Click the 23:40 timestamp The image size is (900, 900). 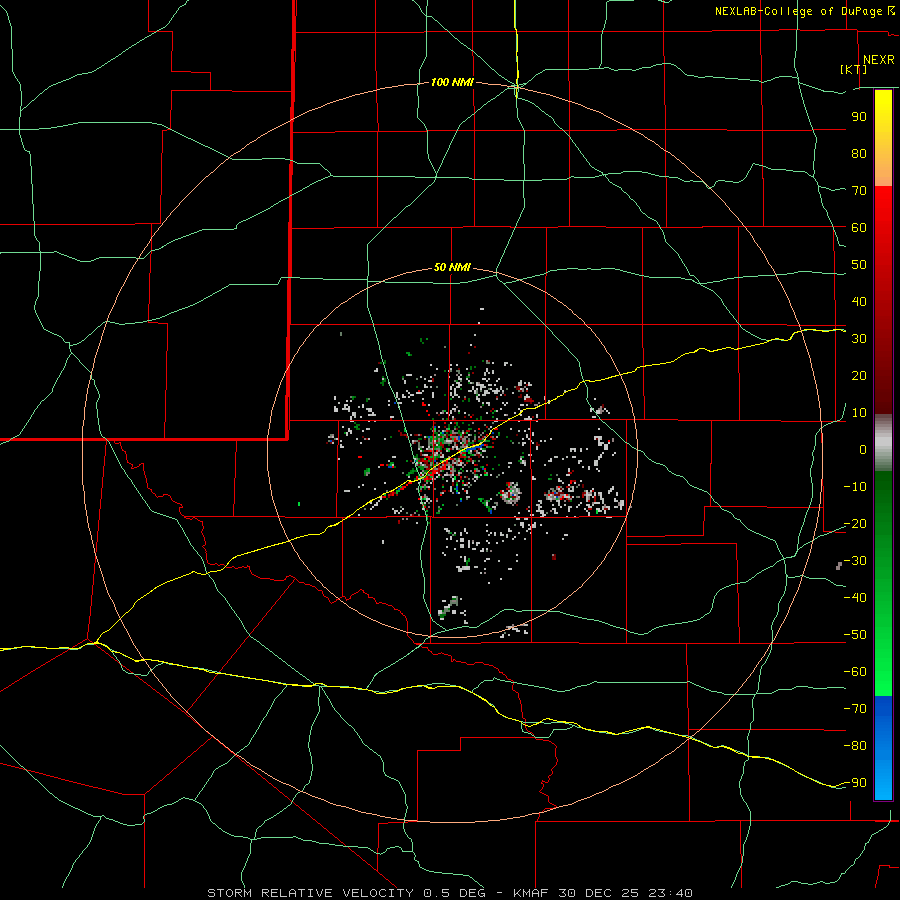(x=670, y=893)
